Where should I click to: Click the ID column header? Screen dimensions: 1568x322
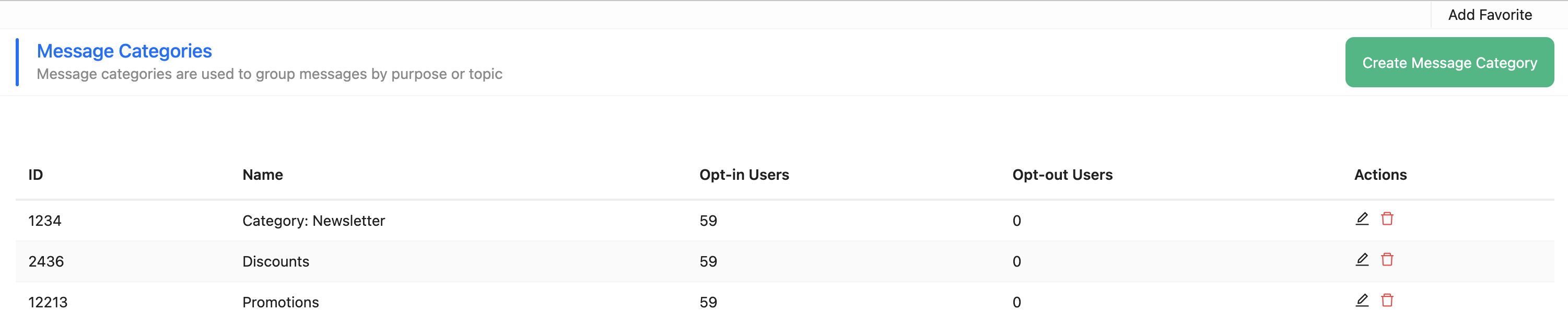(x=36, y=175)
